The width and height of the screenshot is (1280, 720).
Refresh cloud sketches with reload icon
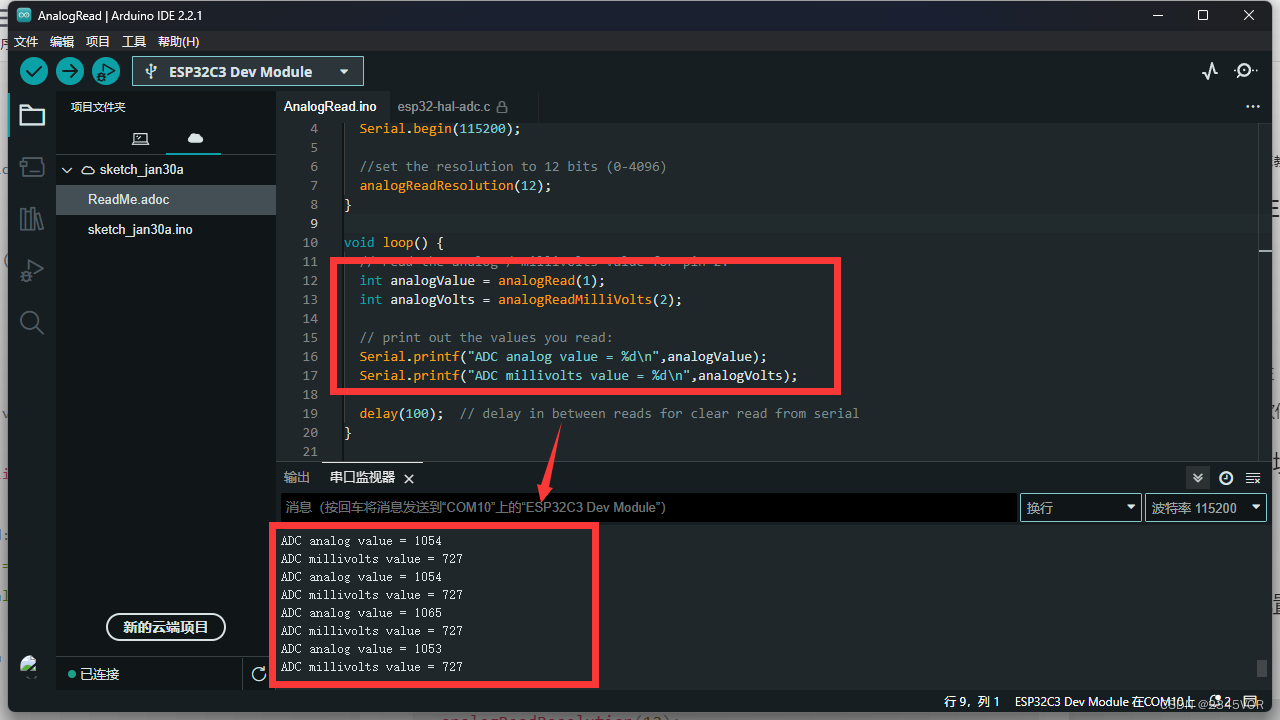click(259, 674)
